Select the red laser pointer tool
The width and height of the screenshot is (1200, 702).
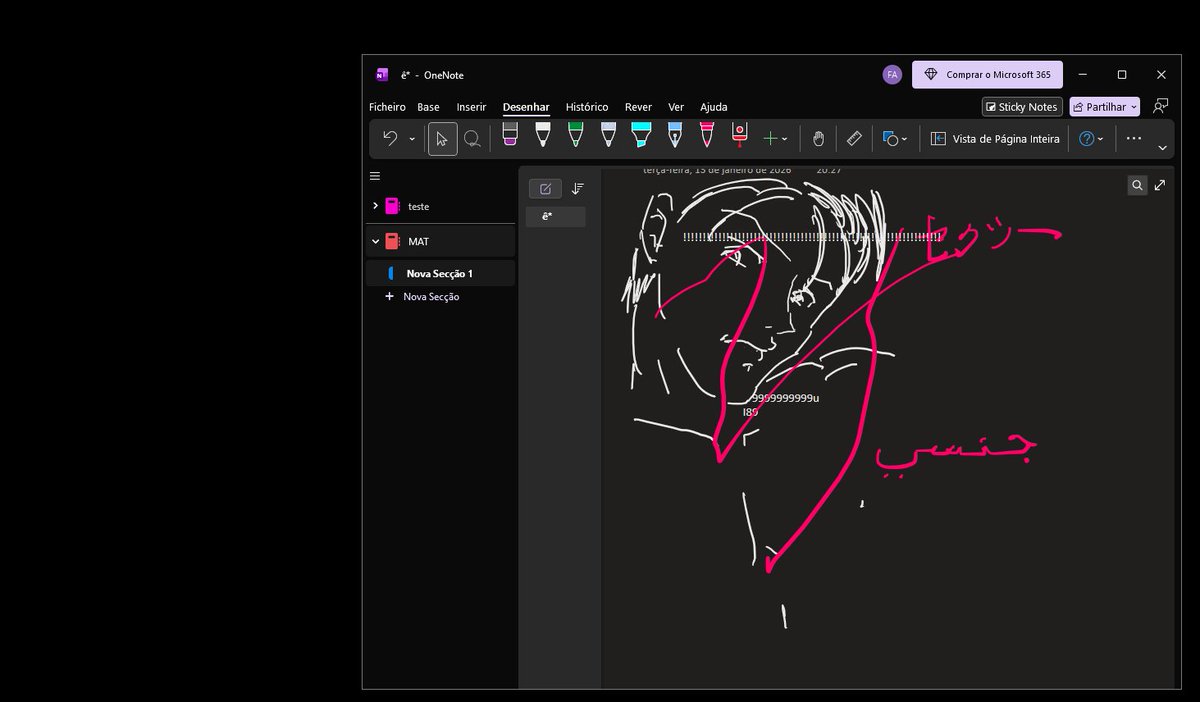tap(740, 135)
